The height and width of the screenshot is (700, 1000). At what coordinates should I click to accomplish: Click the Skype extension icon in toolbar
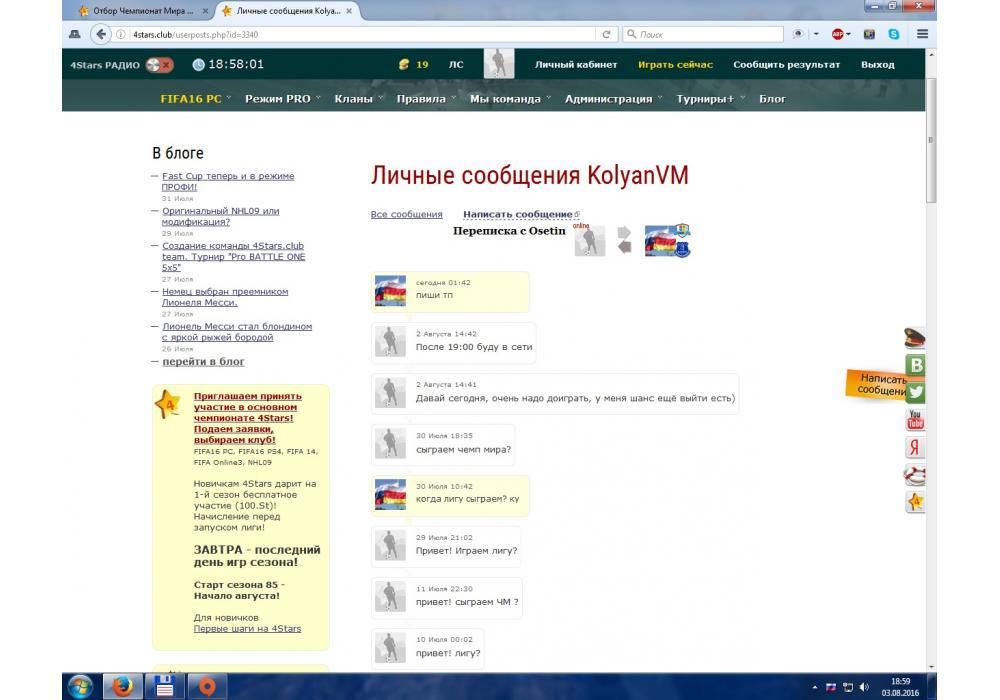[x=893, y=34]
